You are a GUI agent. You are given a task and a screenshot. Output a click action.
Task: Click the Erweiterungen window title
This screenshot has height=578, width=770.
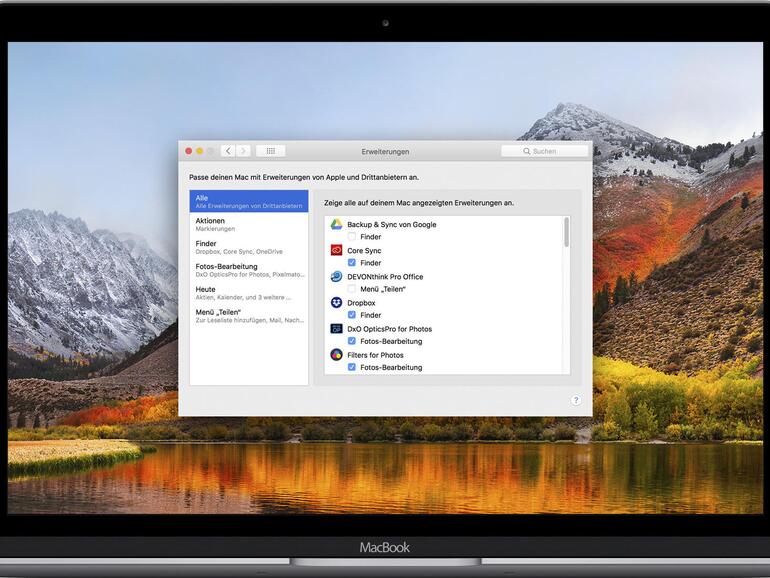click(x=385, y=152)
